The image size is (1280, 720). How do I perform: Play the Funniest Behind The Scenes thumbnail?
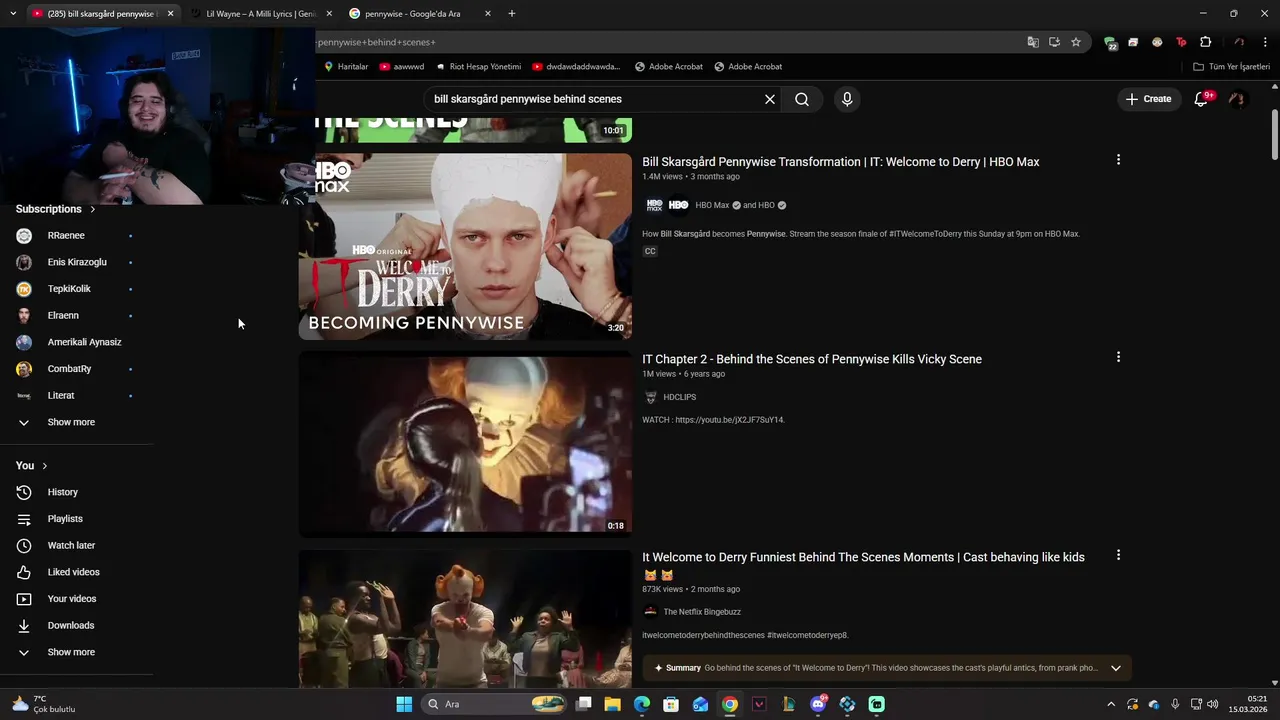(x=465, y=618)
